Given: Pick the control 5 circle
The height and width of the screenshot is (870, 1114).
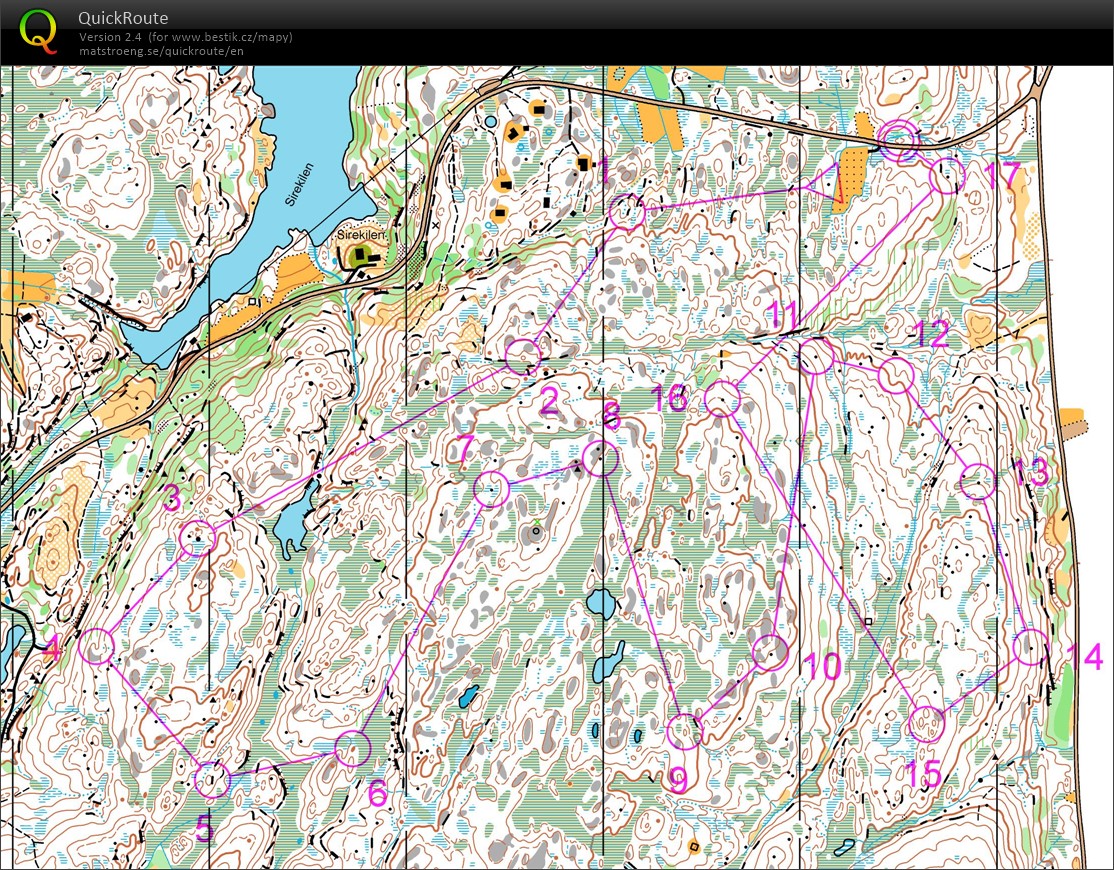Looking at the screenshot, I should click(x=212, y=780).
